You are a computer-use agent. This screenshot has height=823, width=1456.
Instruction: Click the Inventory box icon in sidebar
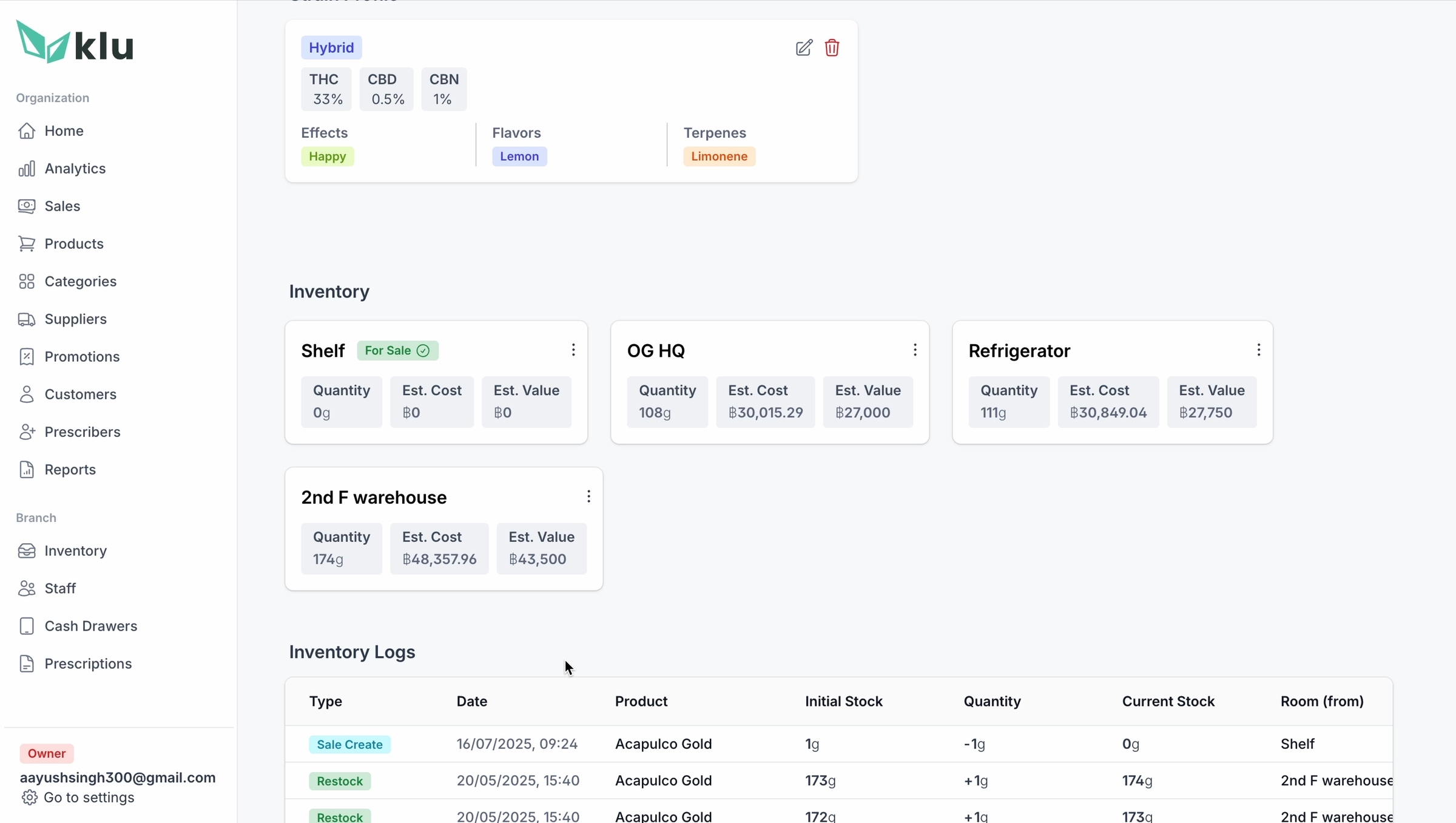pyautogui.click(x=27, y=551)
